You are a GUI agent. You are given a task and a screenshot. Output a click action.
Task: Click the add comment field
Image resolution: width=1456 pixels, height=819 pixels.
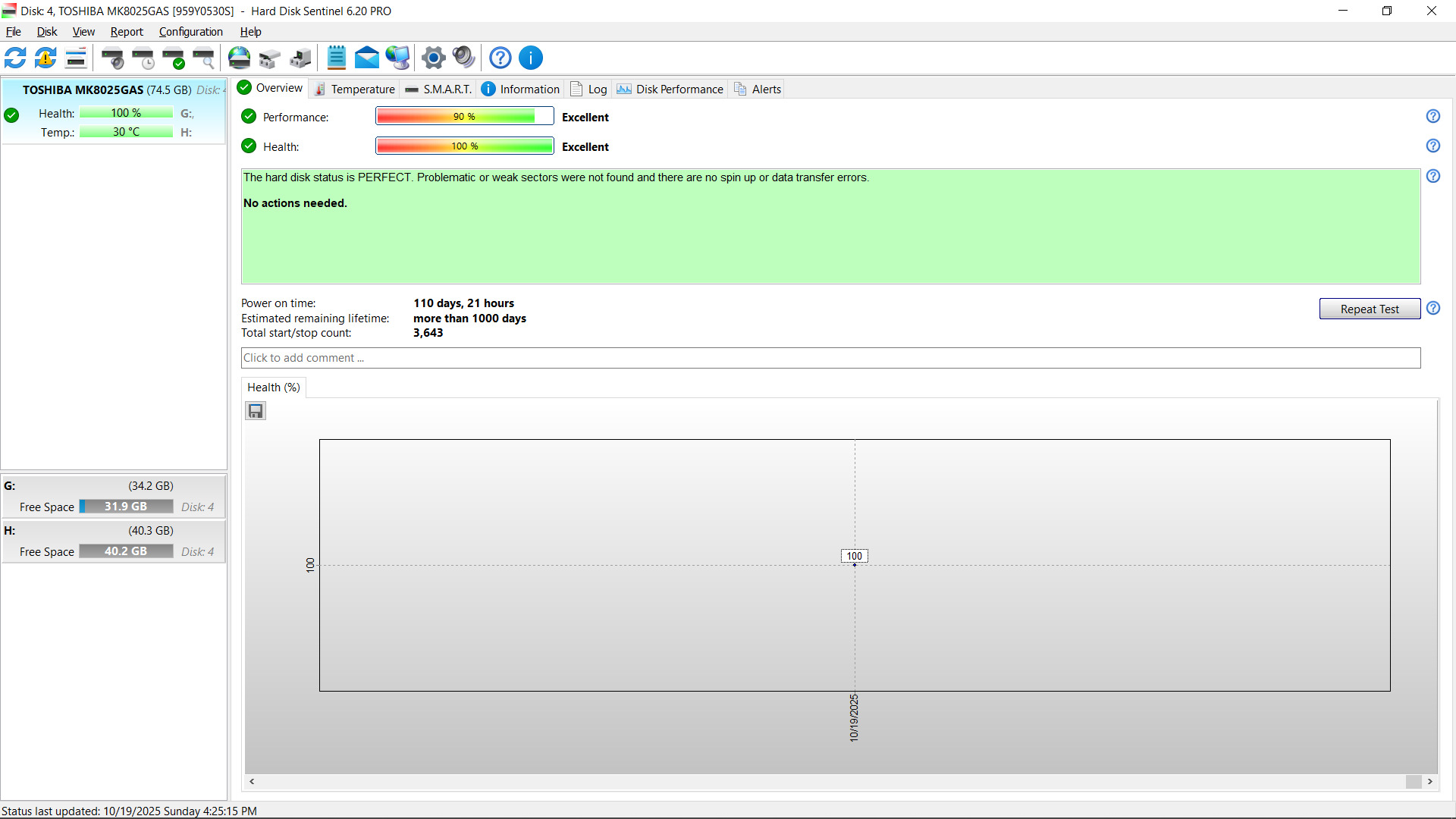click(x=830, y=358)
